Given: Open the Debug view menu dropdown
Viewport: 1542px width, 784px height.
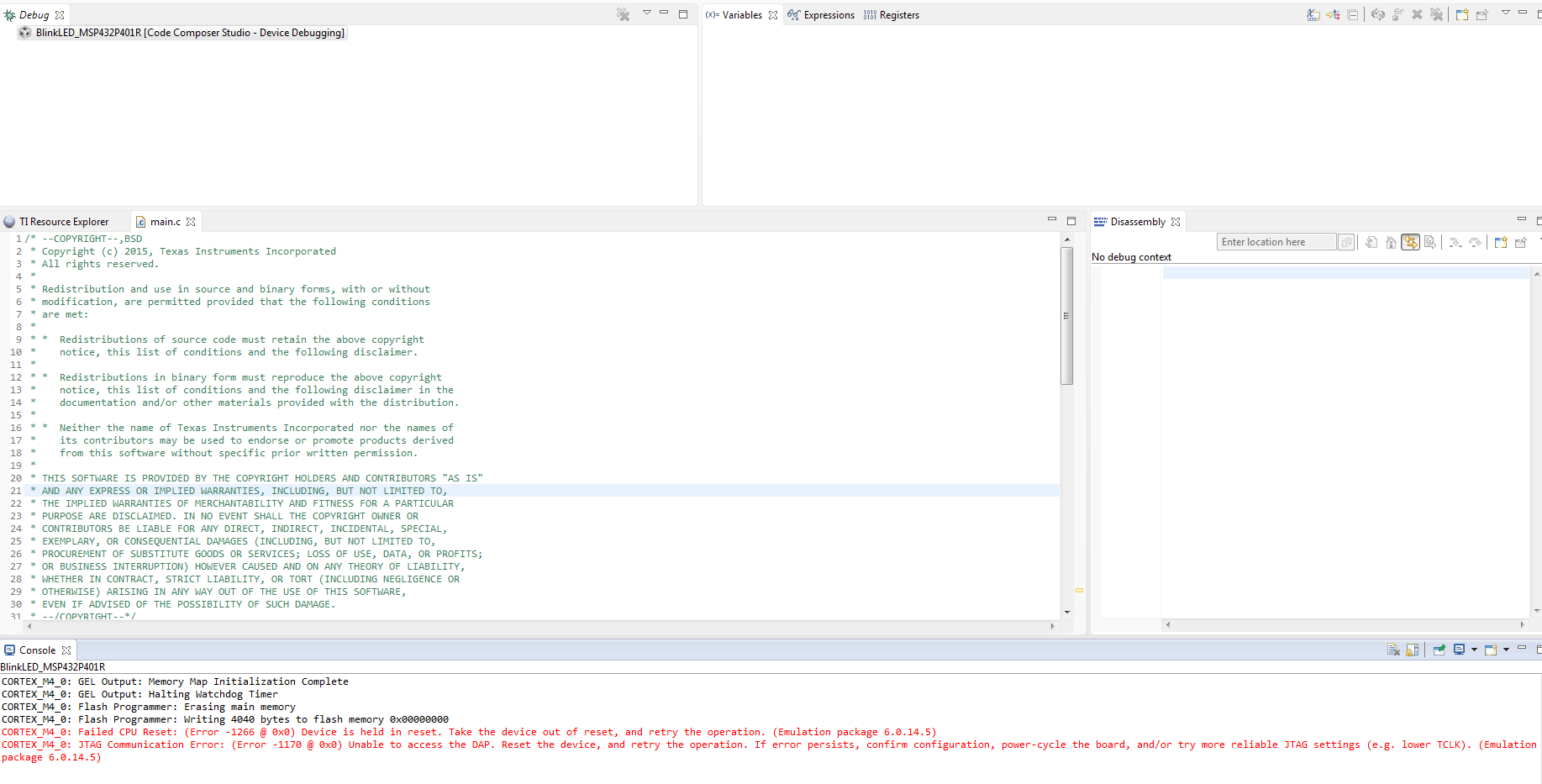Looking at the screenshot, I should 647,13.
